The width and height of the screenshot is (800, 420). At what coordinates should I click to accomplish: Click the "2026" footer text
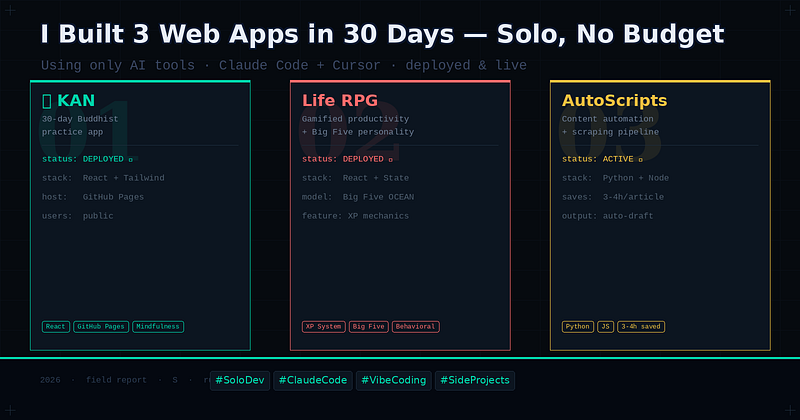[x=50, y=380]
